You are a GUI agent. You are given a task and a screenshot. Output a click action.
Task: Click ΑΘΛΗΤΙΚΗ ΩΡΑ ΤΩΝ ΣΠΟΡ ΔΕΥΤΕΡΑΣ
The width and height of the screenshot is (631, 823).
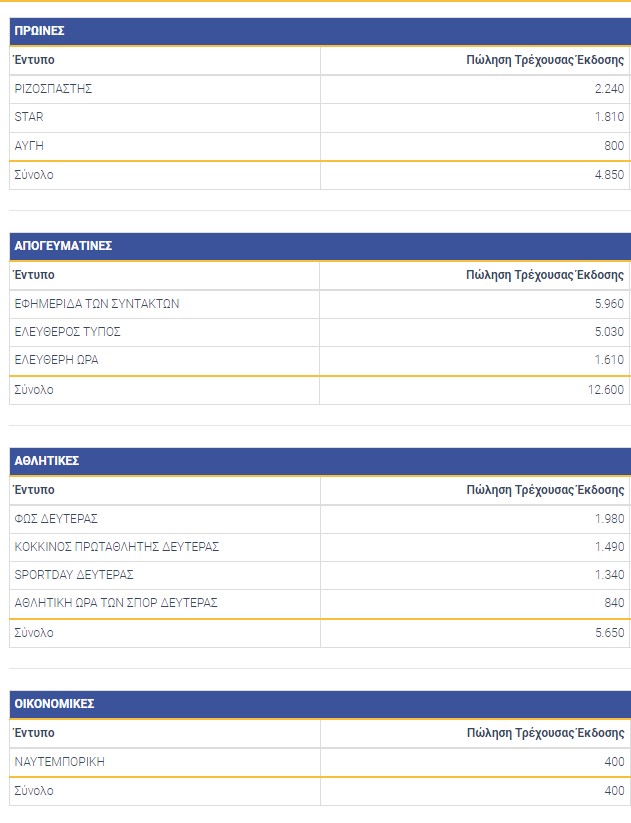click(116, 603)
